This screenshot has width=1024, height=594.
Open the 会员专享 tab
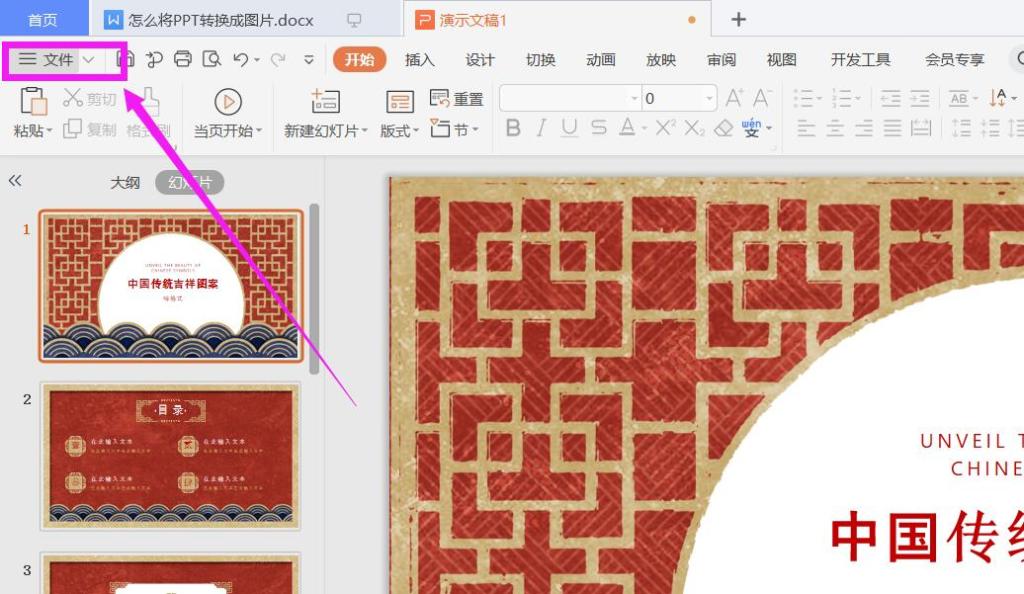(x=955, y=59)
